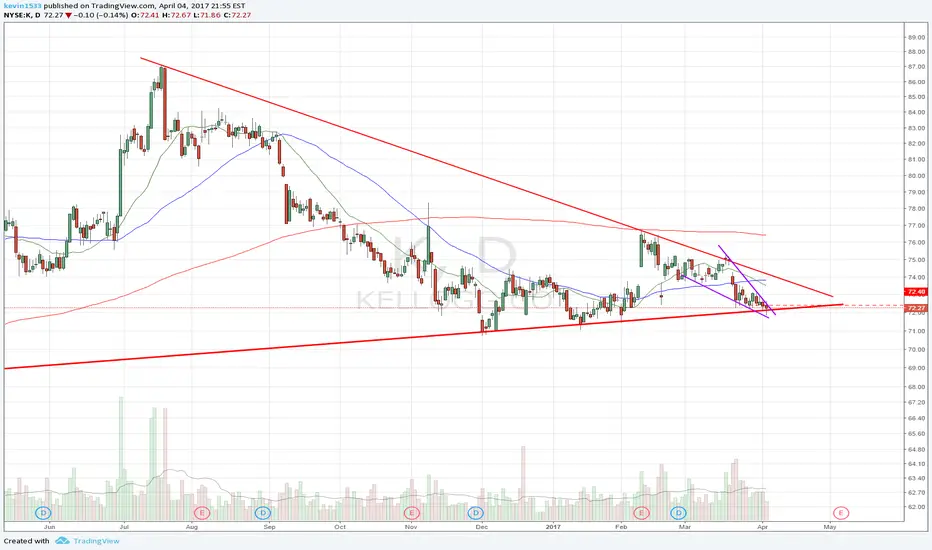Open the kevin1533 author profile link
The height and width of the screenshot is (550, 932).
coord(23,6)
